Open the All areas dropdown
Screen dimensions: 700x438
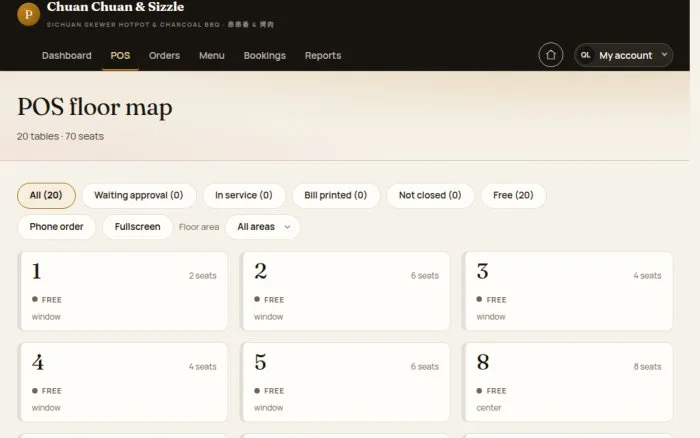[262, 227]
